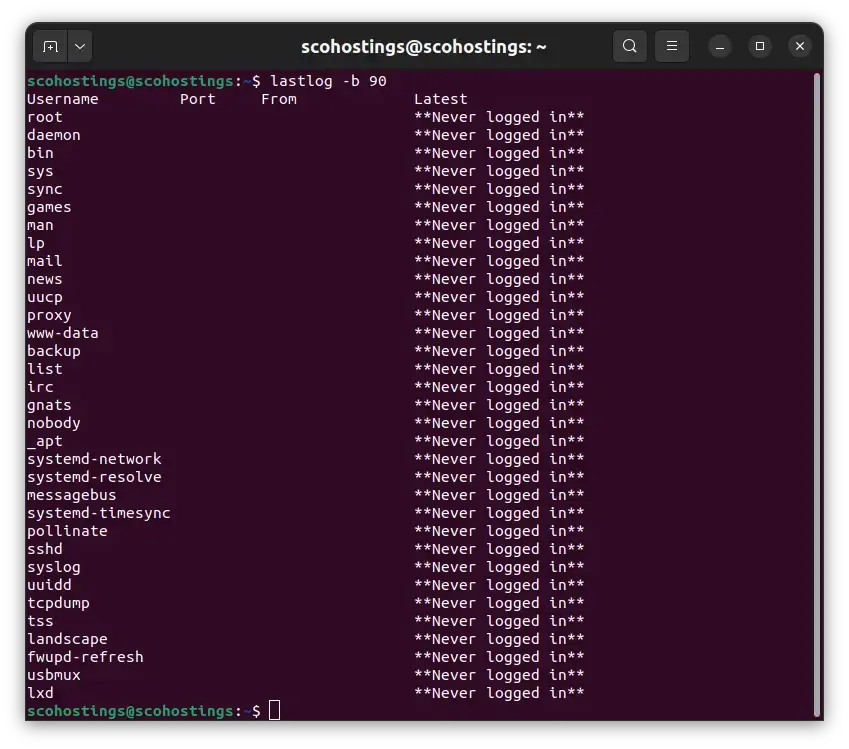This screenshot has width=849, height=749.
Task: Click the window title scohostings@scohostings: ~
Action: [x=423, y=47]
